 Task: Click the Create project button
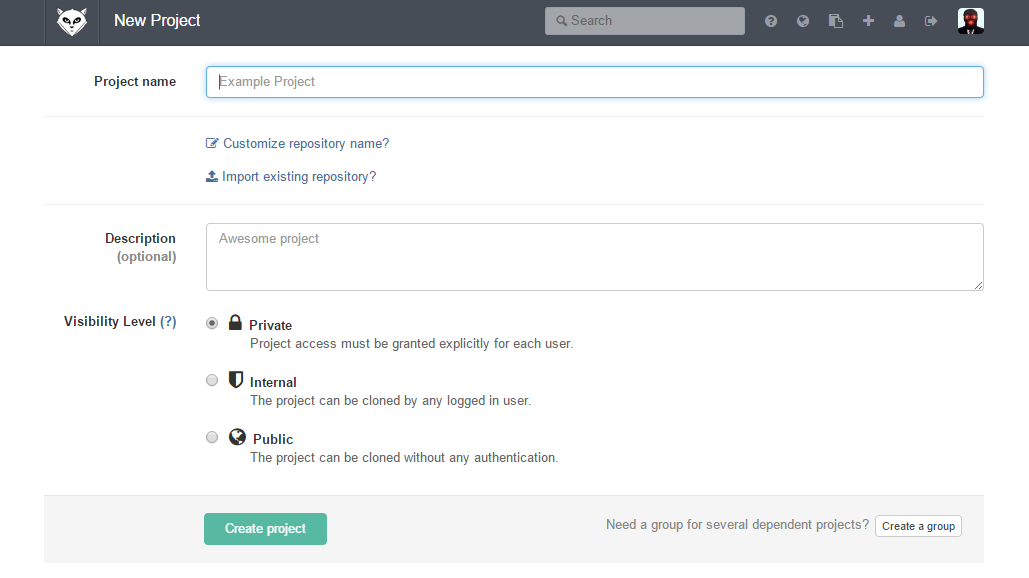click(x=265, y=529)
